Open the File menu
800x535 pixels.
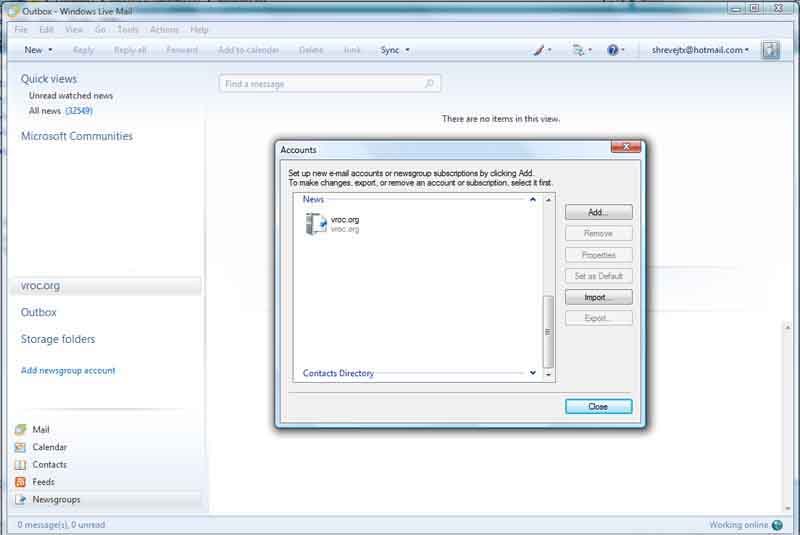(x=20, y=30)
